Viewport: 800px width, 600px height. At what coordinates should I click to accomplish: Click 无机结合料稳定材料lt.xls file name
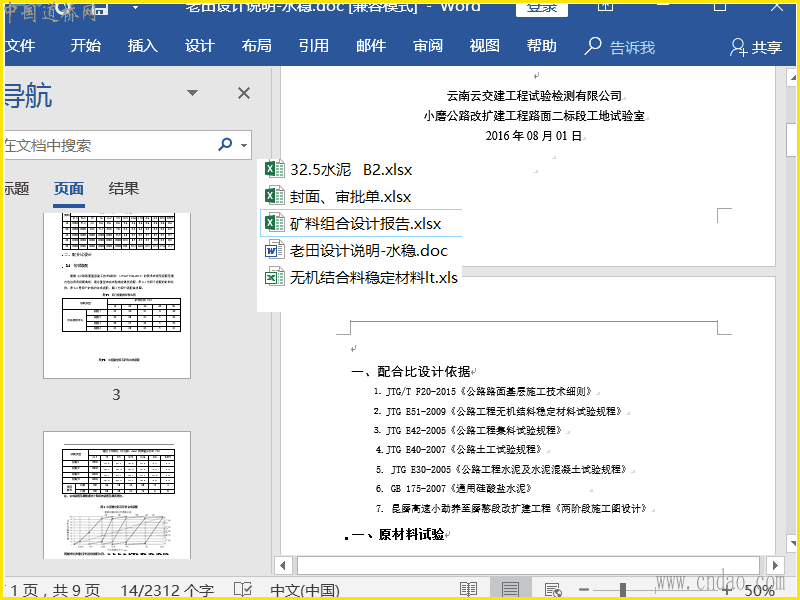[373, 278]
